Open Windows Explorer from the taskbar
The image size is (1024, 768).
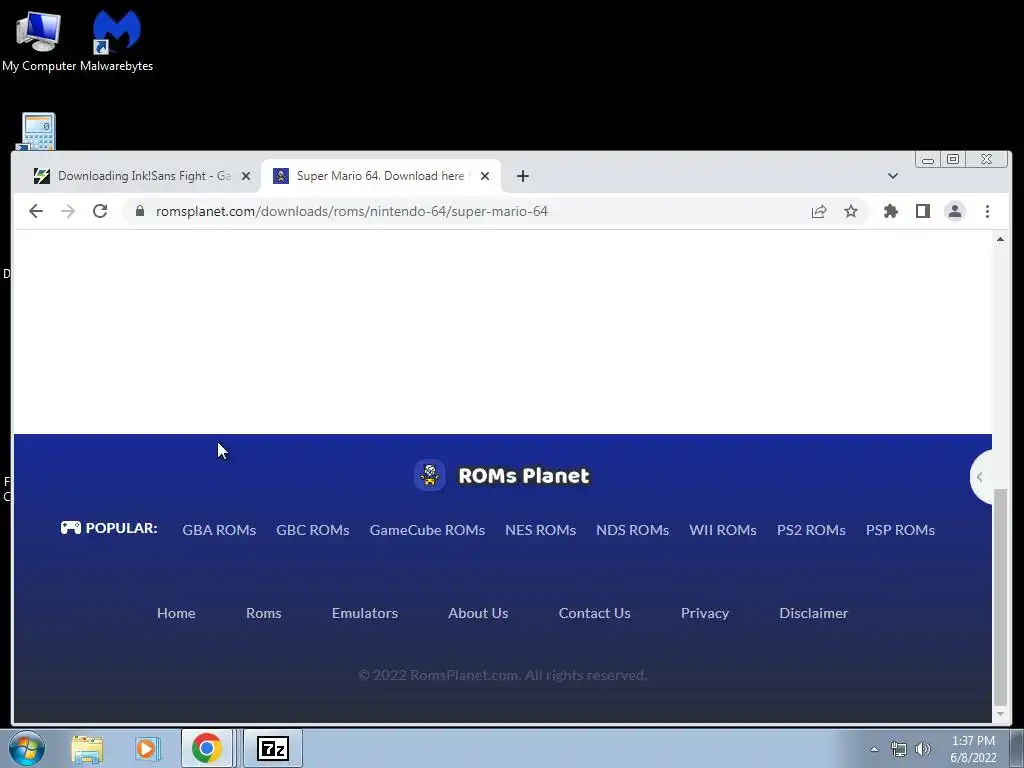pyautogui.click(x=87, y=748)
